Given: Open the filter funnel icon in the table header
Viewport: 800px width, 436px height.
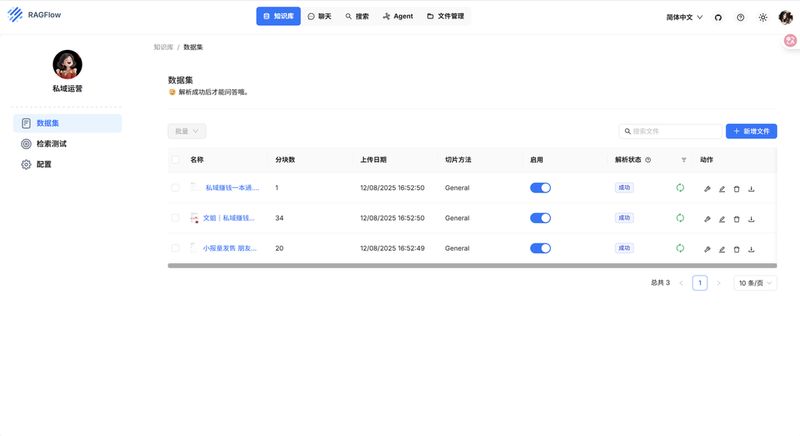Looking at the screenshot, I should pyautogui.click(x=684, y=160).
